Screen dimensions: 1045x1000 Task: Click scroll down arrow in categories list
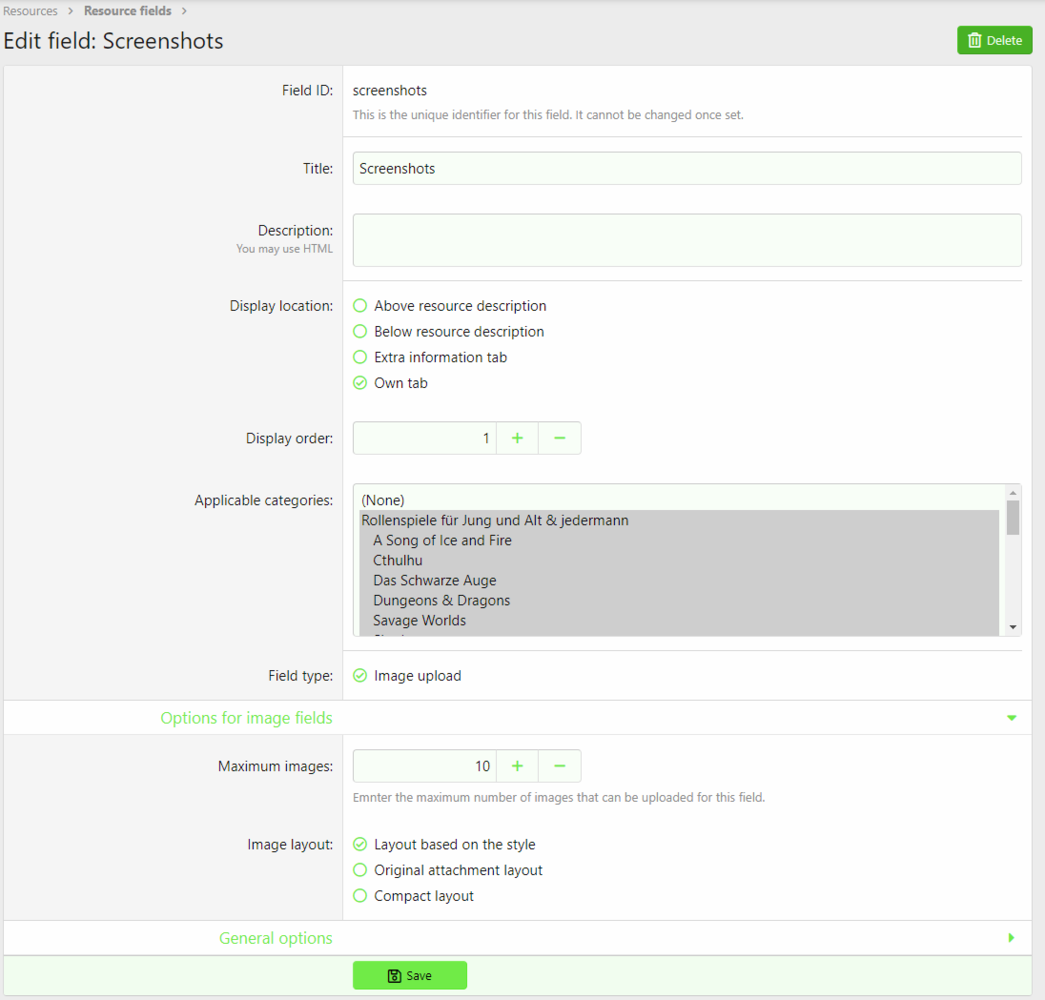tap(1013, 627)
